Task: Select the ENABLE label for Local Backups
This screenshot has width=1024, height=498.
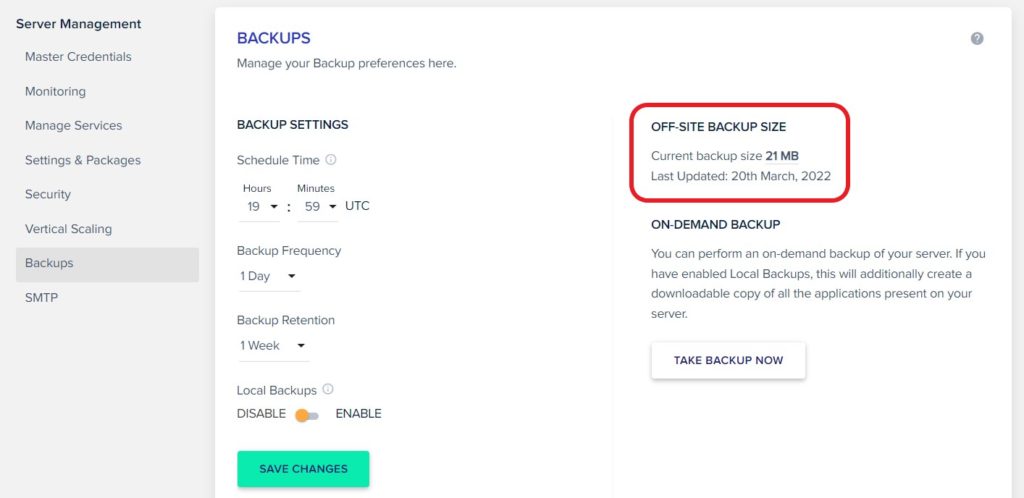Action: click(x=359, y=414)
